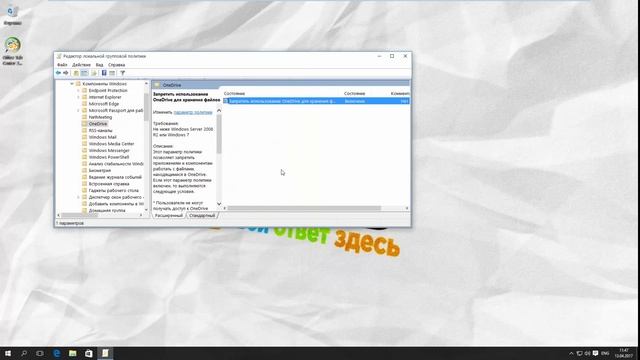
Task: Click tree pane vertical scrollbar up arrow
Action: pos(146,84)
